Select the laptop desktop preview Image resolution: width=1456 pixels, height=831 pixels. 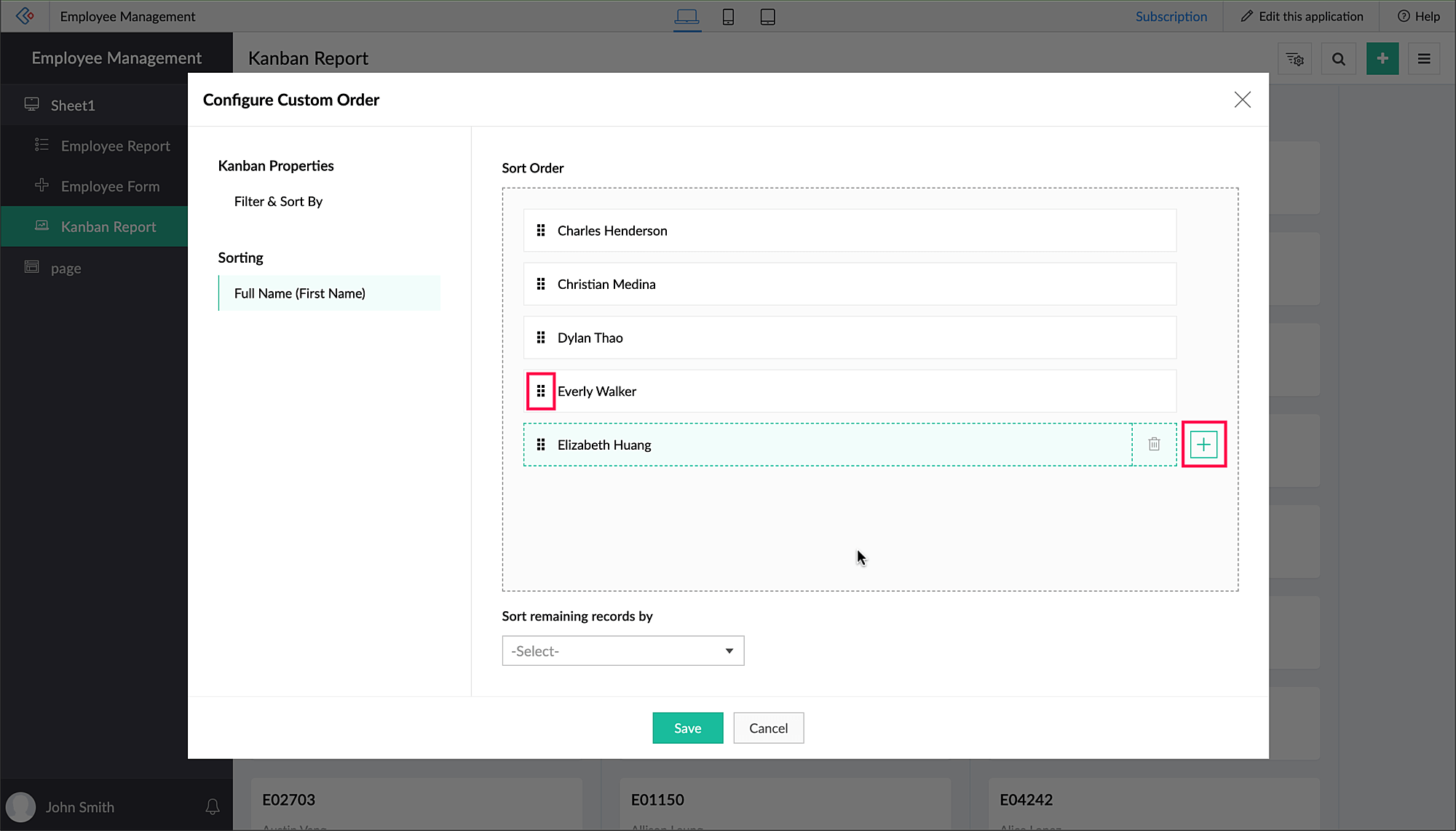point(687,17)
